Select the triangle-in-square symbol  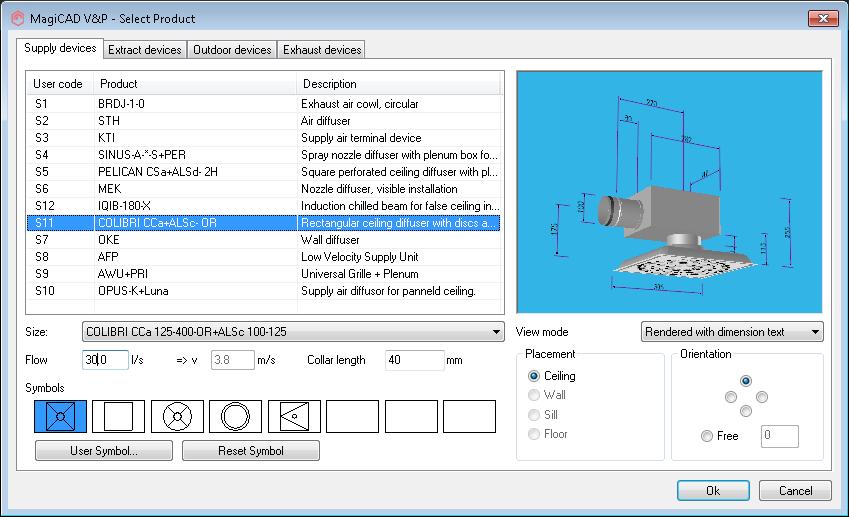[295, 416]
